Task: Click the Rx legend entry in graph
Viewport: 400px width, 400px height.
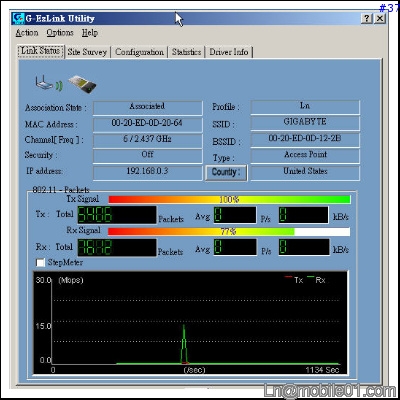Action: click(316, 280)
